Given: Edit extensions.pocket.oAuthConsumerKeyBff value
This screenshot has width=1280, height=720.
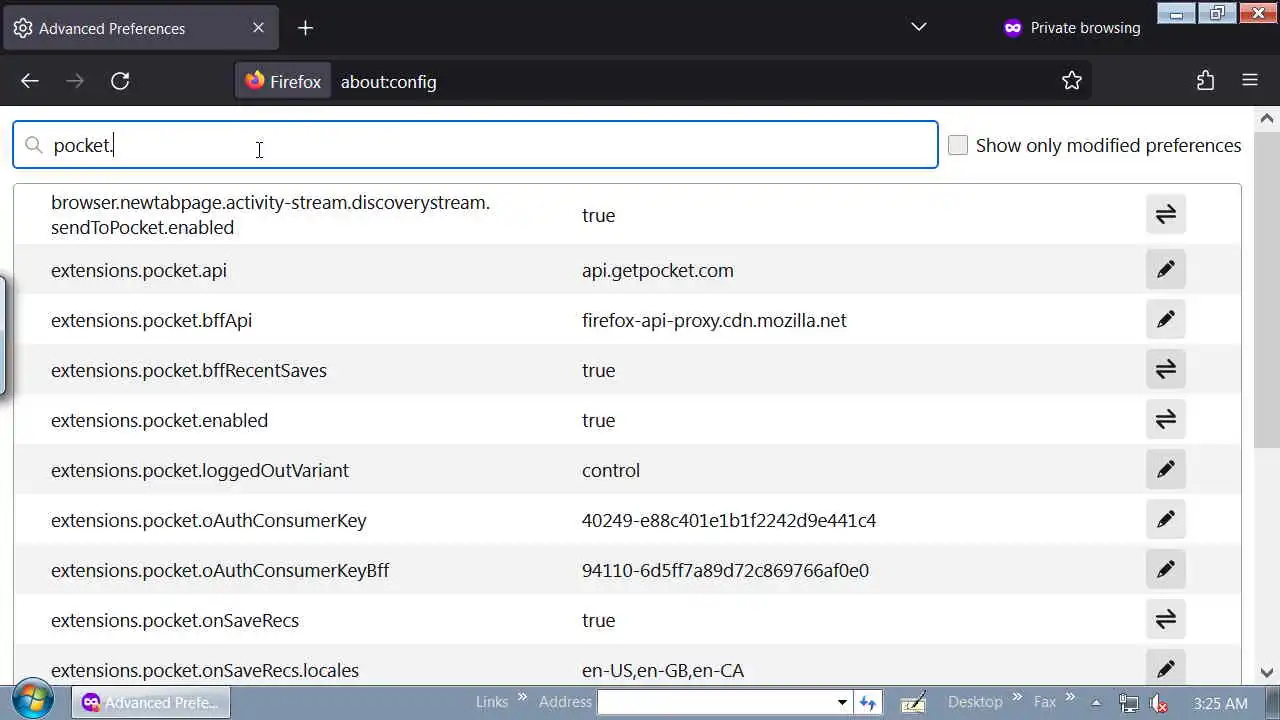Looking at the screenshot, I should [1166, 569].
